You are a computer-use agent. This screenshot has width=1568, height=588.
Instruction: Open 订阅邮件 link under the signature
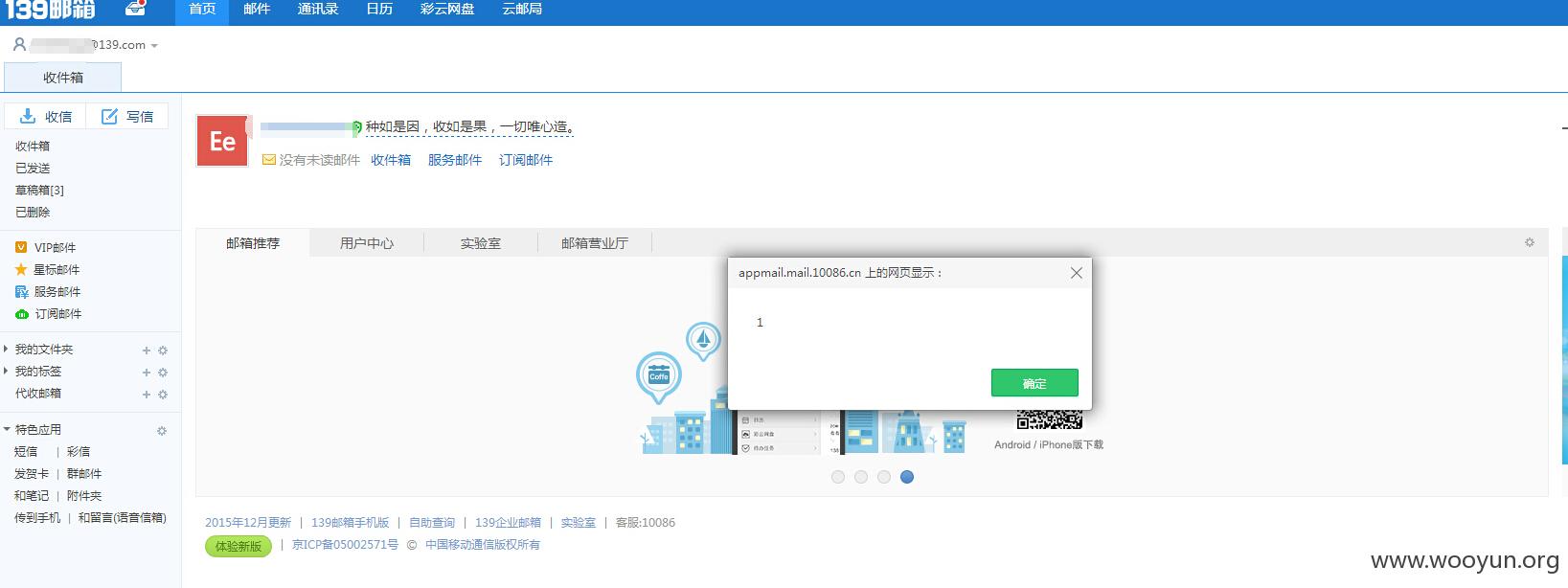click(x=526, y=160)
